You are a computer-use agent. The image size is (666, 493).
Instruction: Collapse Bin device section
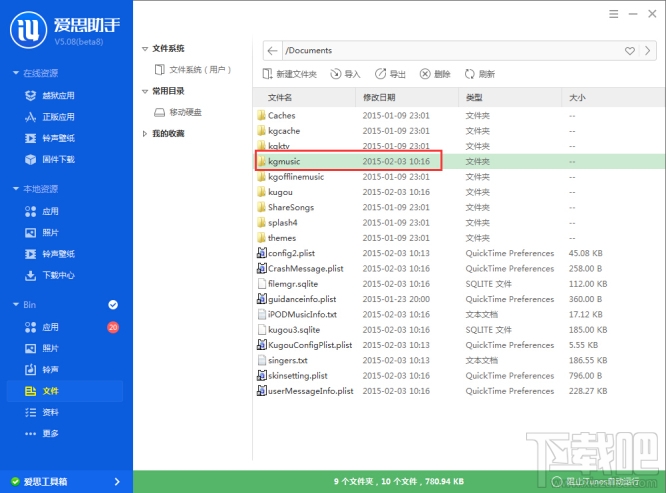point(16,304)
